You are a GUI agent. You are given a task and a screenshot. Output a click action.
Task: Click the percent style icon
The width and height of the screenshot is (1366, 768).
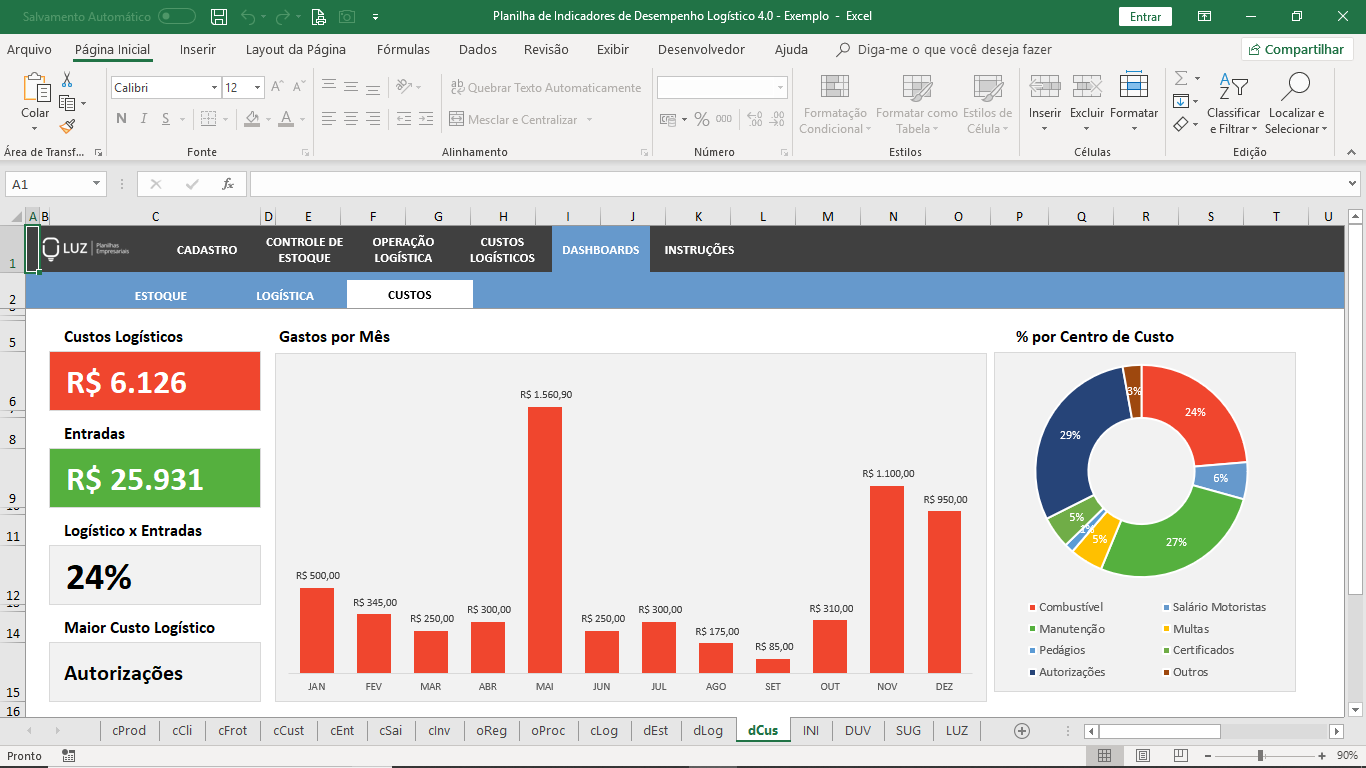(702, 119)
